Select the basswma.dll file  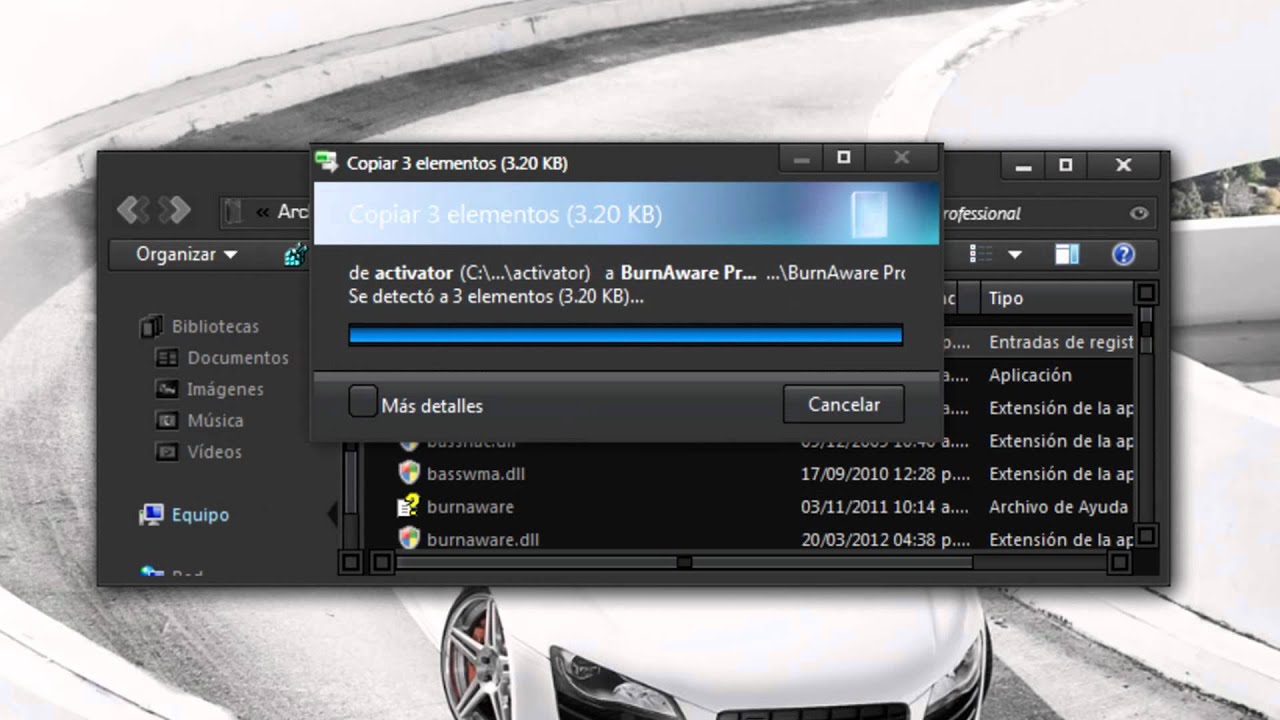coord(476,473)
